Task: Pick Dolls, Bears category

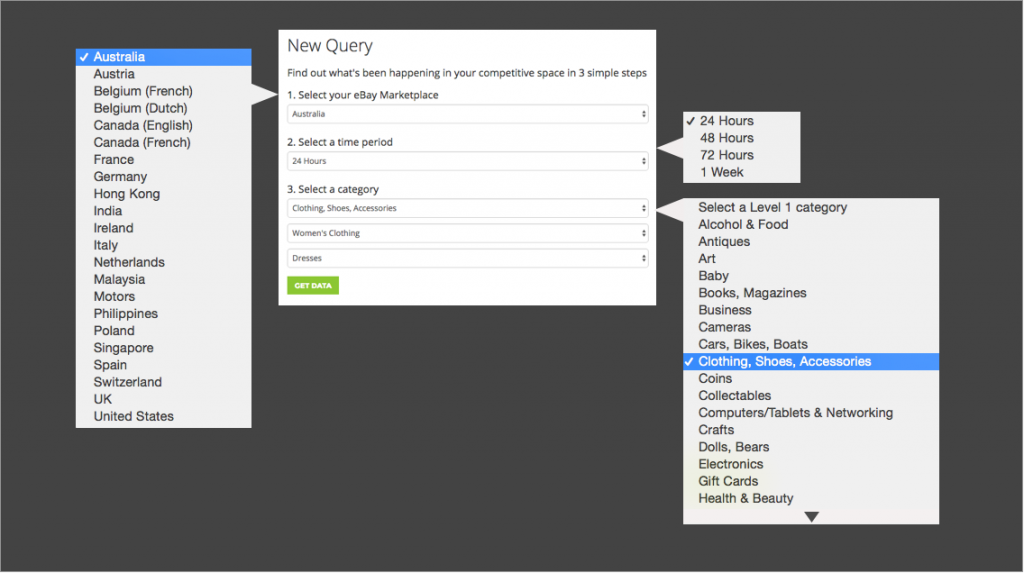Action: (811, 447)
